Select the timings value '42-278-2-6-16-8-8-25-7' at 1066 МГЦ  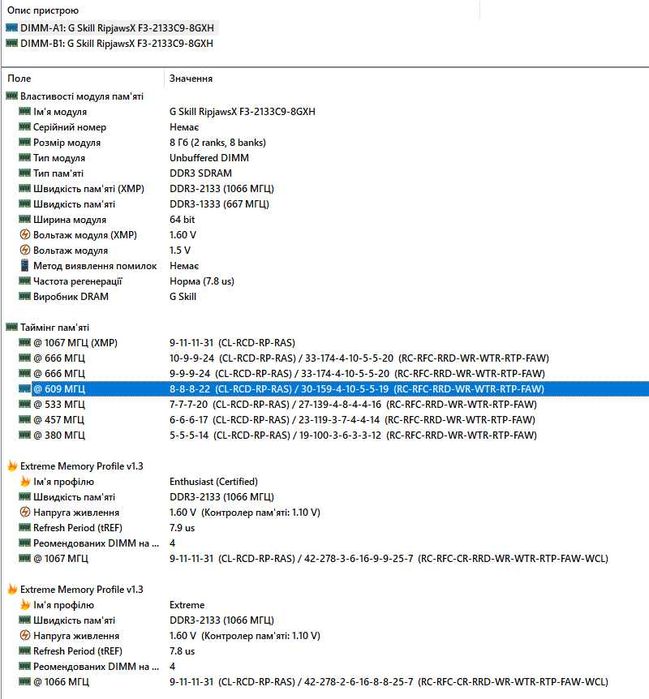pyautogui.click(x=358, y=682)
